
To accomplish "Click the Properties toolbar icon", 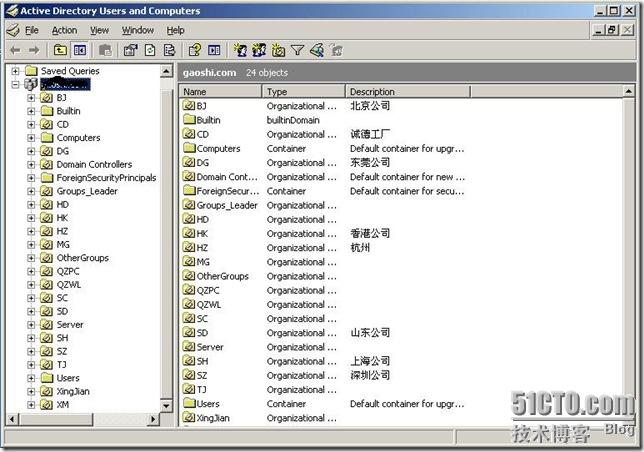I will pos(131,50).
